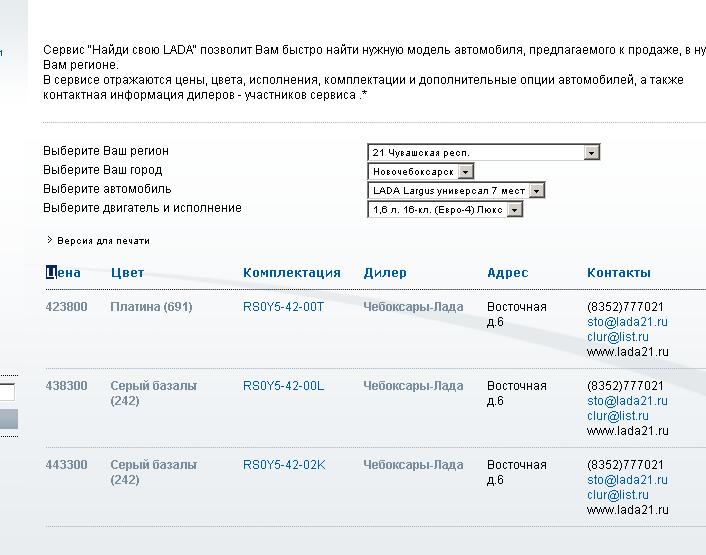This screenshot has width=706, height=555.
Task: Click clur@list.ru email in second row
Action: [x=617, y=416]
